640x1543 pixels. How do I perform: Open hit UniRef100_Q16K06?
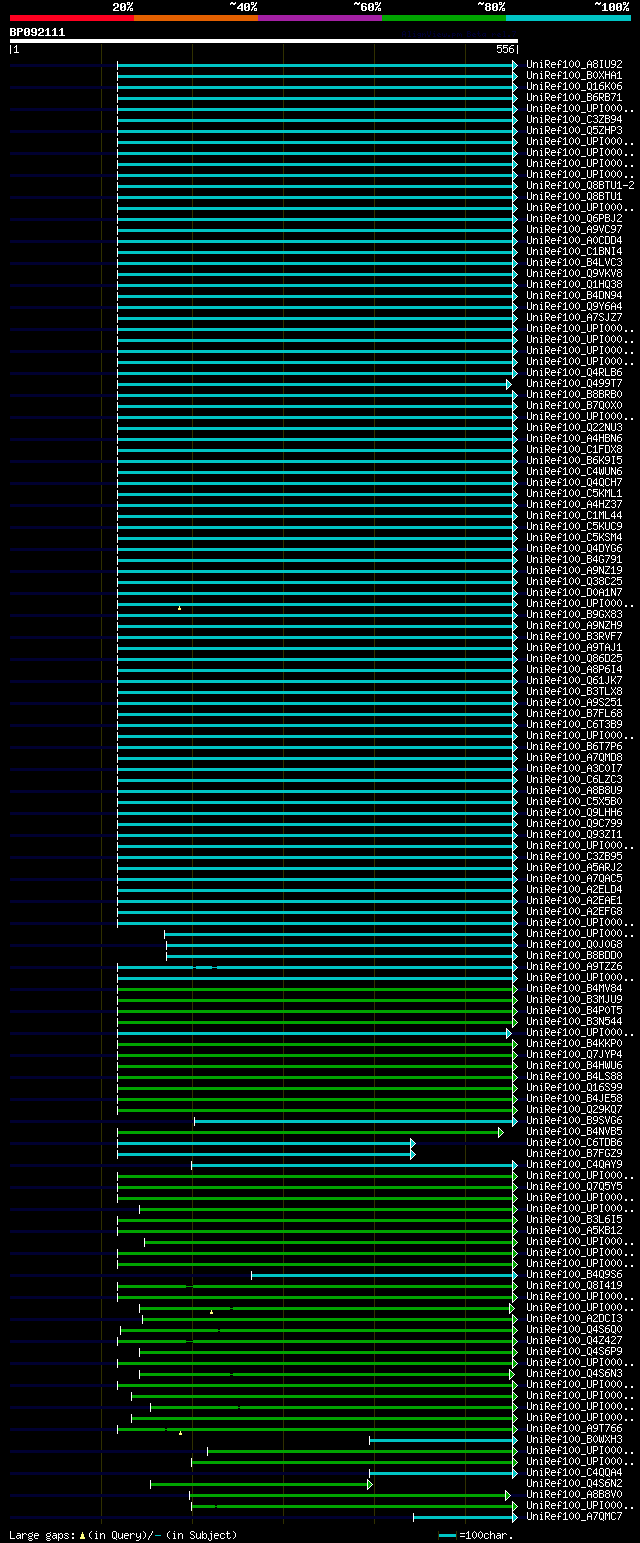pos(574,87)
